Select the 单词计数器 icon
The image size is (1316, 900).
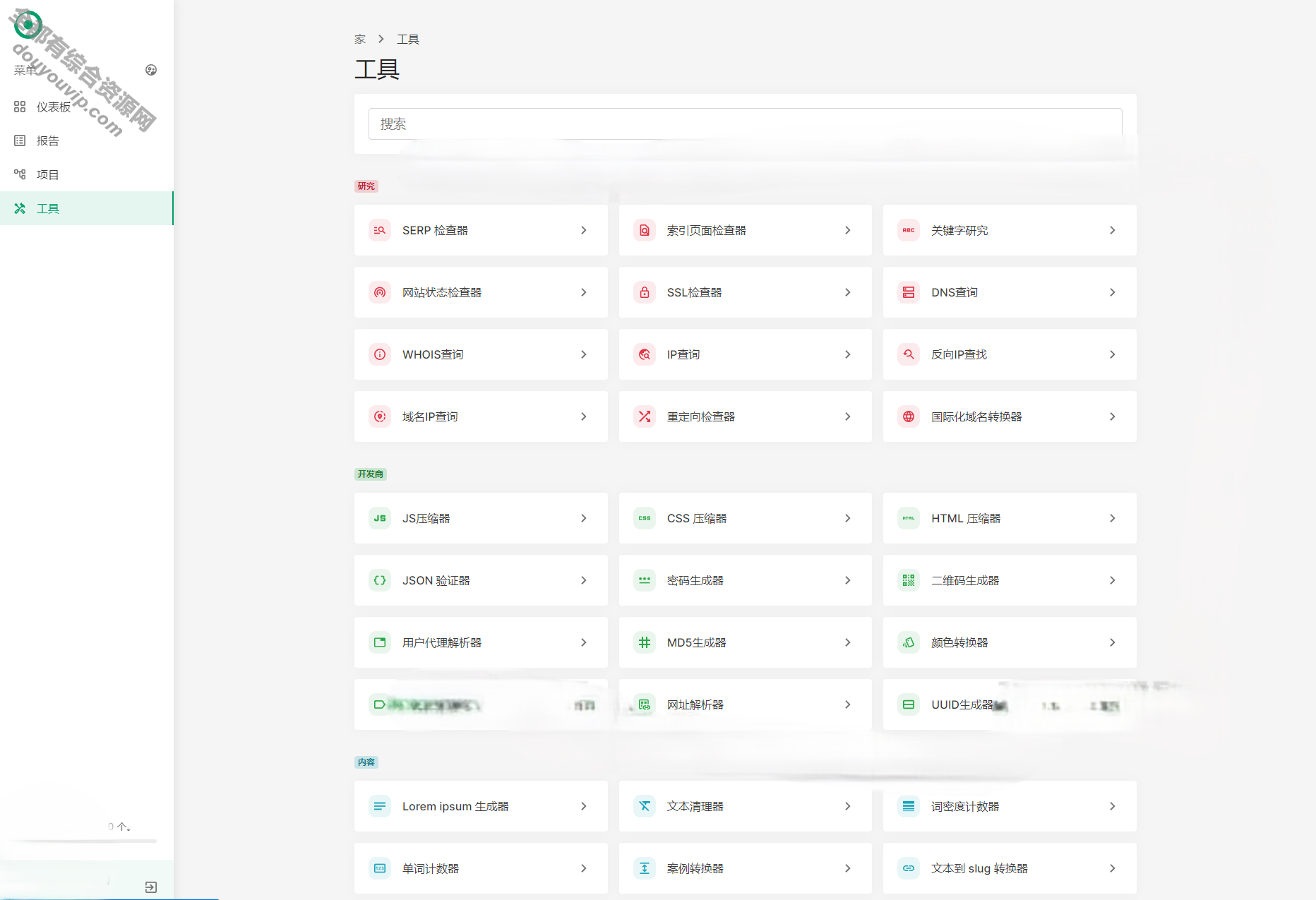pyautogui.click(x=380, y=868)
